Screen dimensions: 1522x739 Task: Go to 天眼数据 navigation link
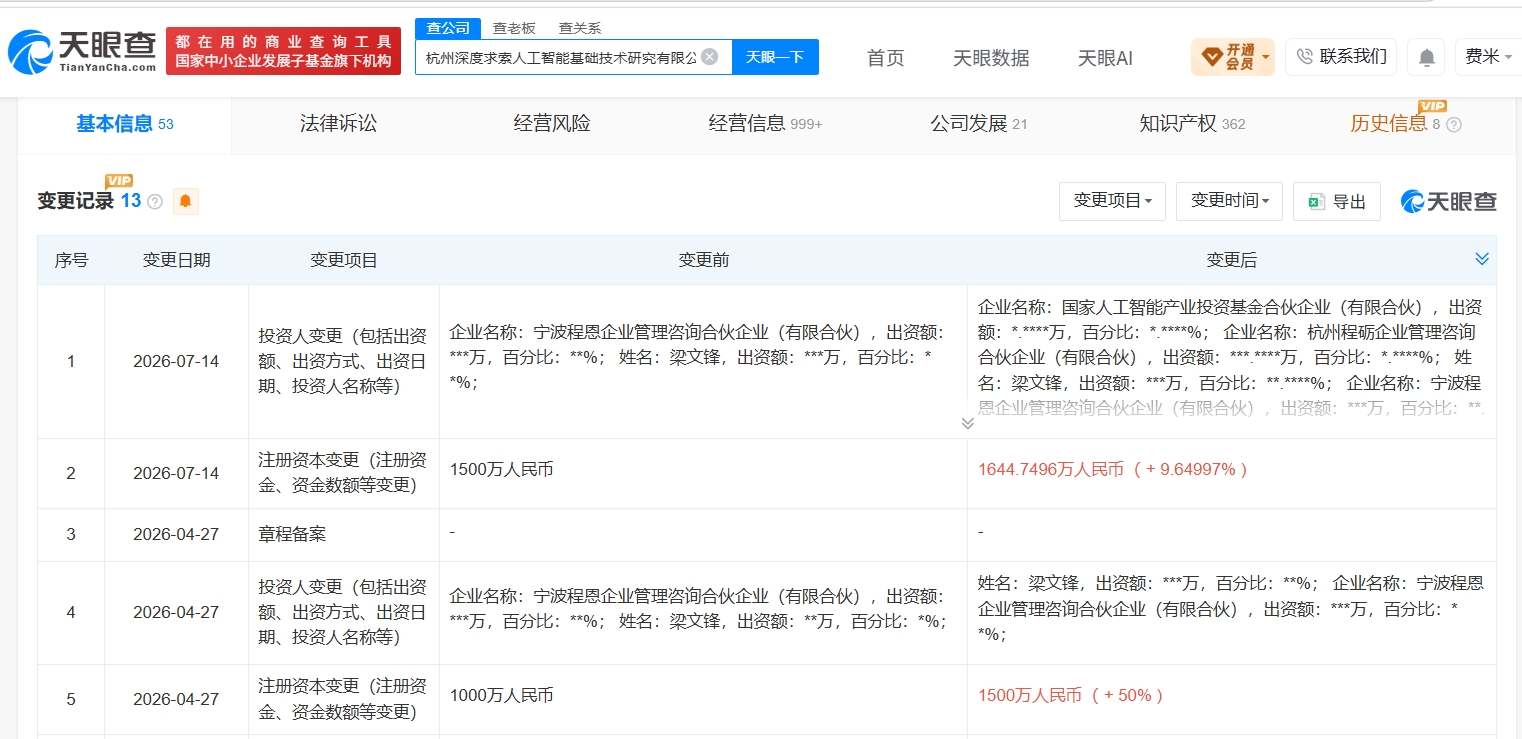991,58
